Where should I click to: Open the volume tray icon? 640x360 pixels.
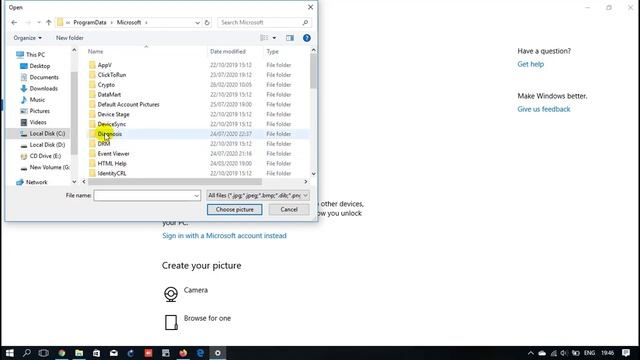click(x=564, y=353)
